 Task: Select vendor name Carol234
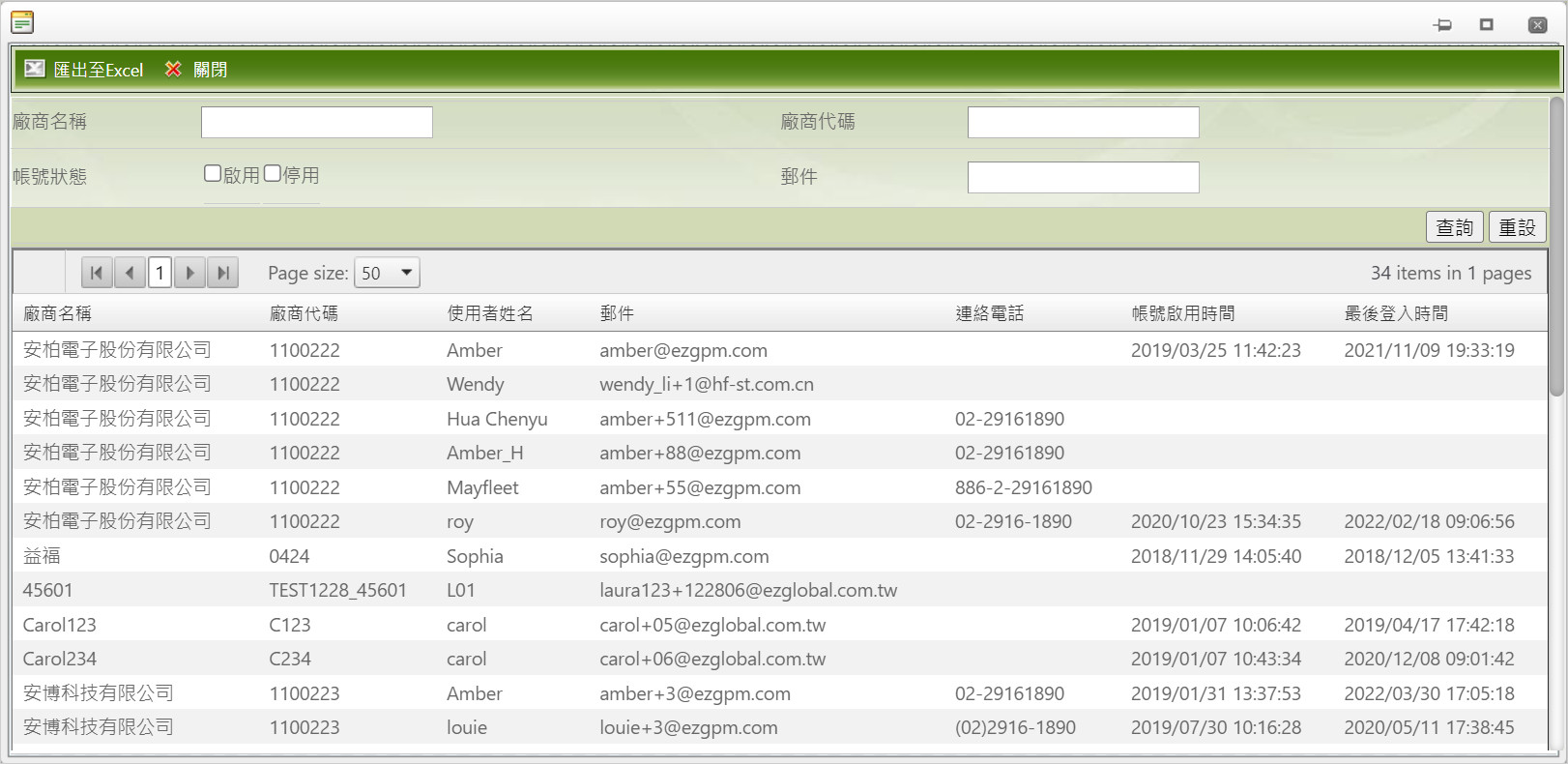click(x=60, y=659)
